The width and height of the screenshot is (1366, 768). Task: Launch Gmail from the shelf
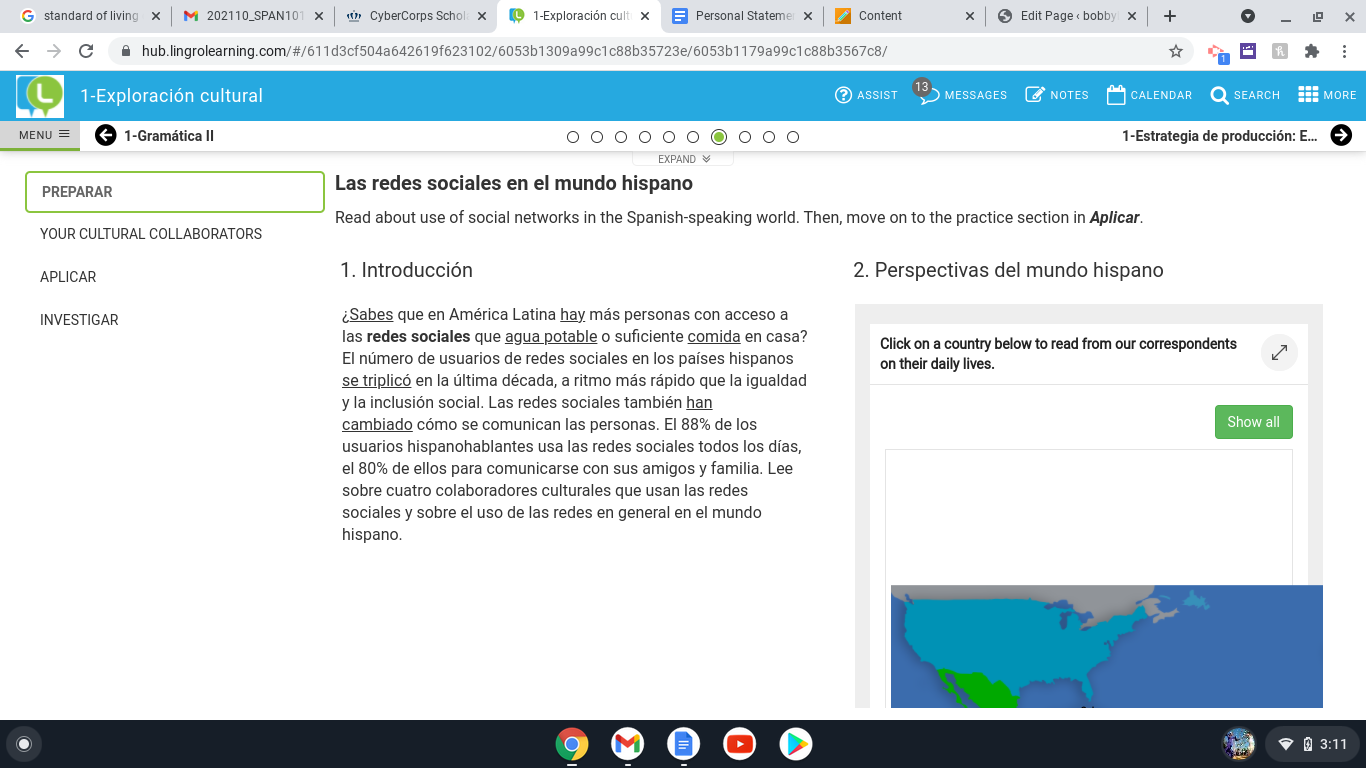click(x=628, y=744)
